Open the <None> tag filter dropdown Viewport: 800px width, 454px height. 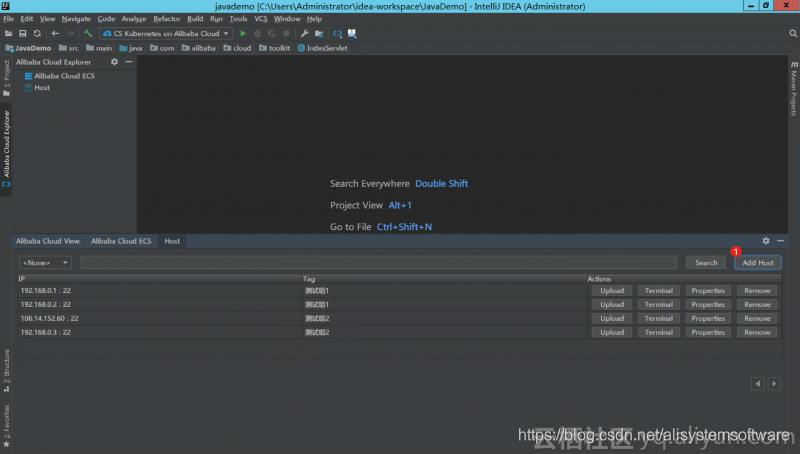[x=45, y=263]
